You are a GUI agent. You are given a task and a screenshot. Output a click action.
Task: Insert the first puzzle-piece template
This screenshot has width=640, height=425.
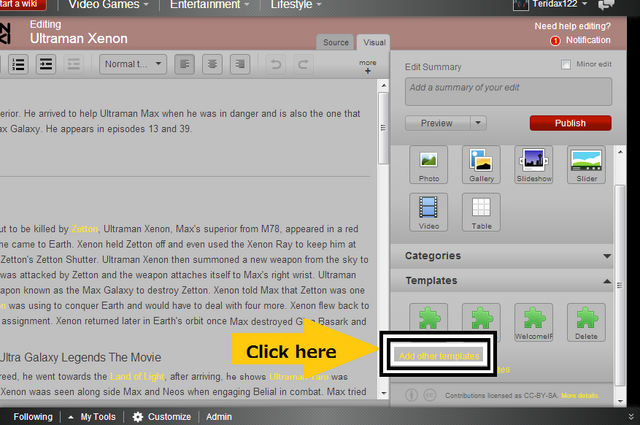pos(429,318)
